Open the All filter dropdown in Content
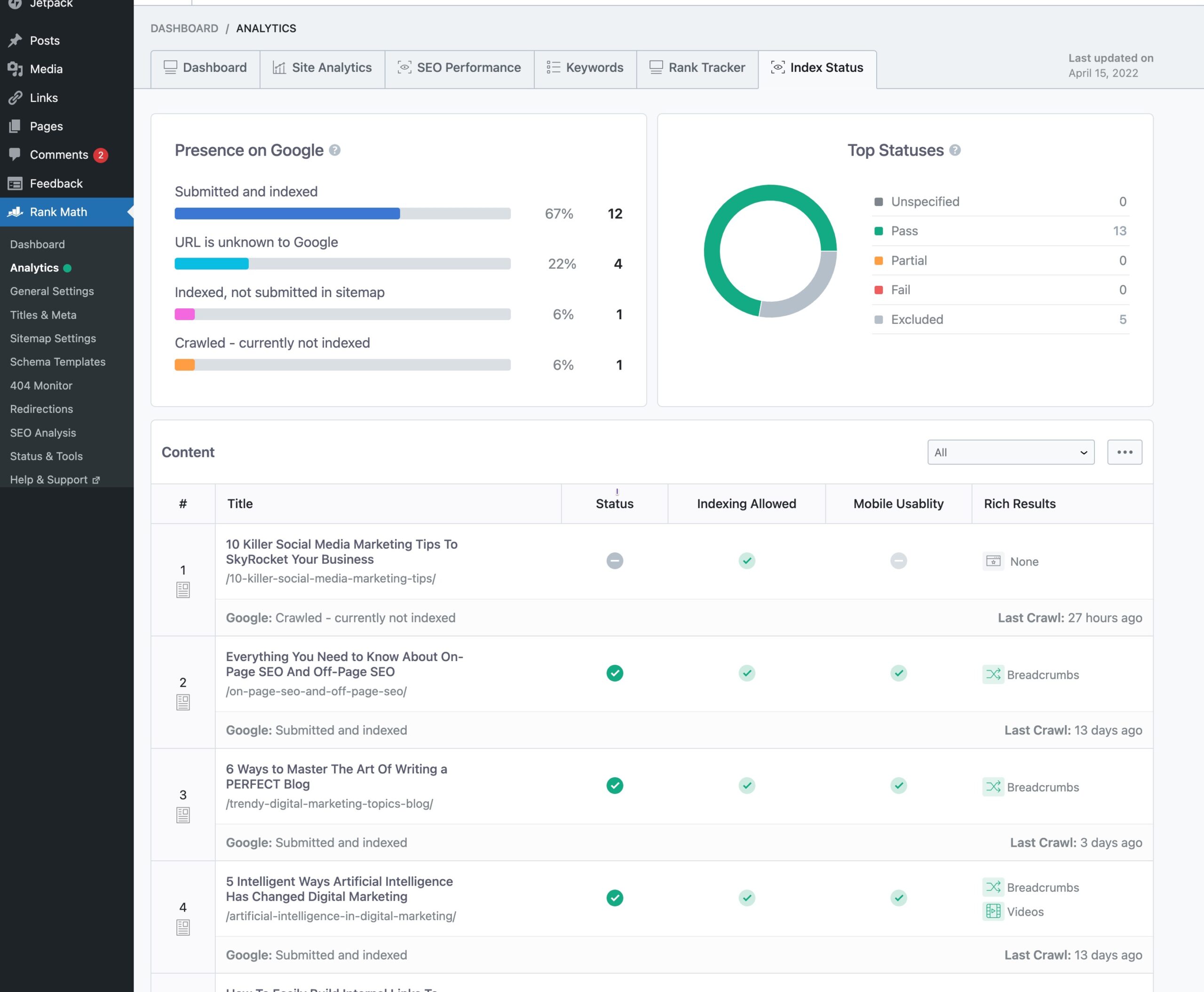 pyautogui.click(x=1011, y=452)
